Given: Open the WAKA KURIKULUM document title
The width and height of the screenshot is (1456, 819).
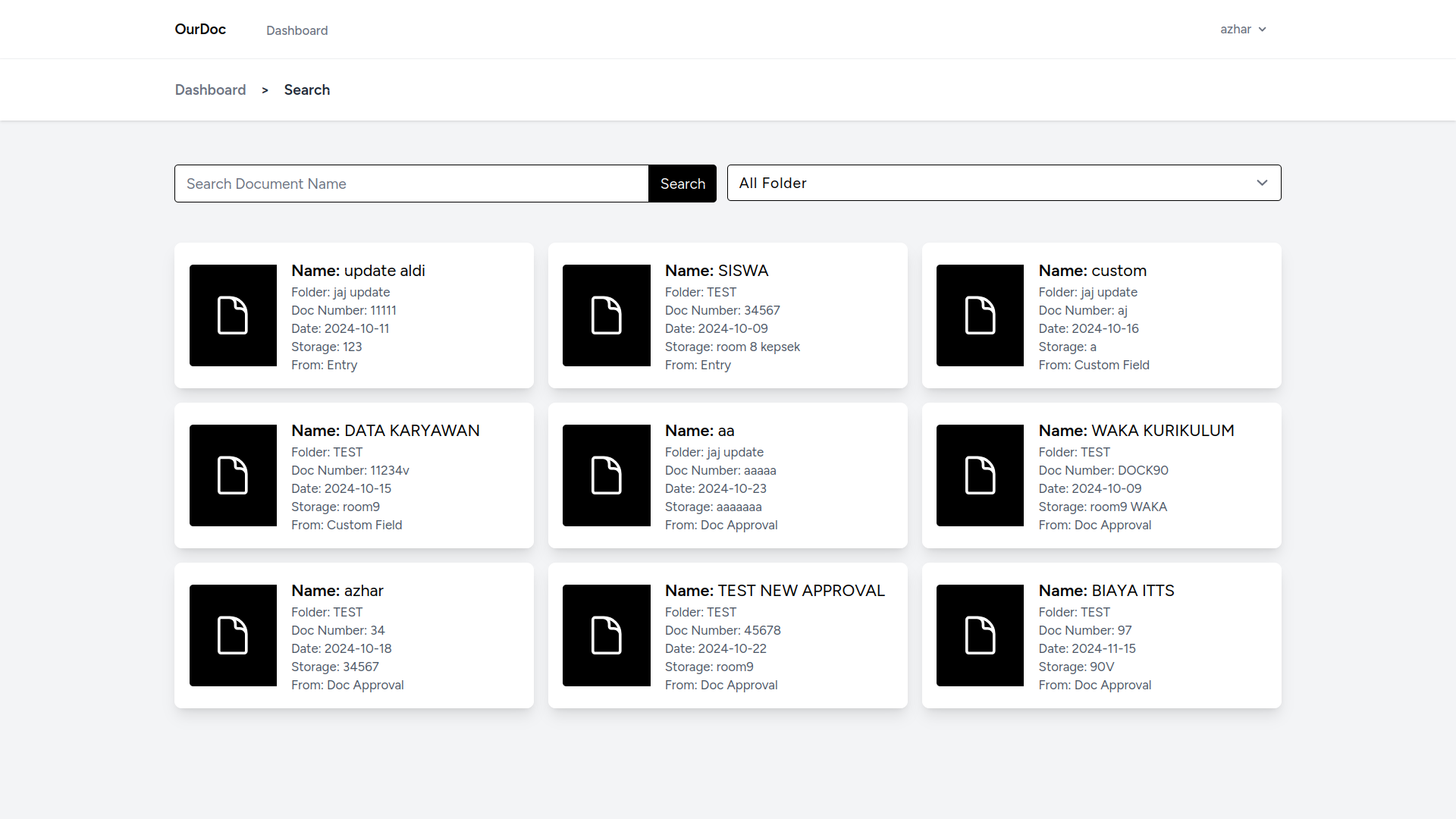Looking at the screenshot, I should [x=1136, y=431].
